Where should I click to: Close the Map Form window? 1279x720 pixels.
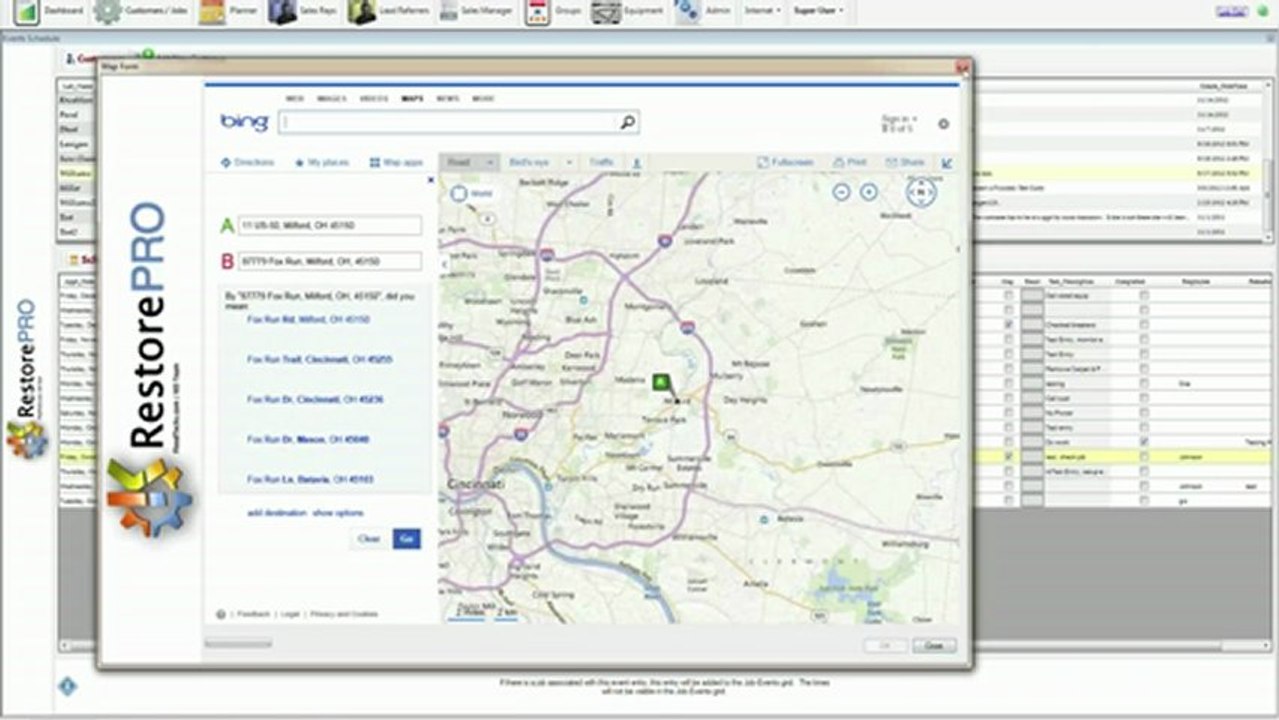pyautogui.click(x=961, y=67)
